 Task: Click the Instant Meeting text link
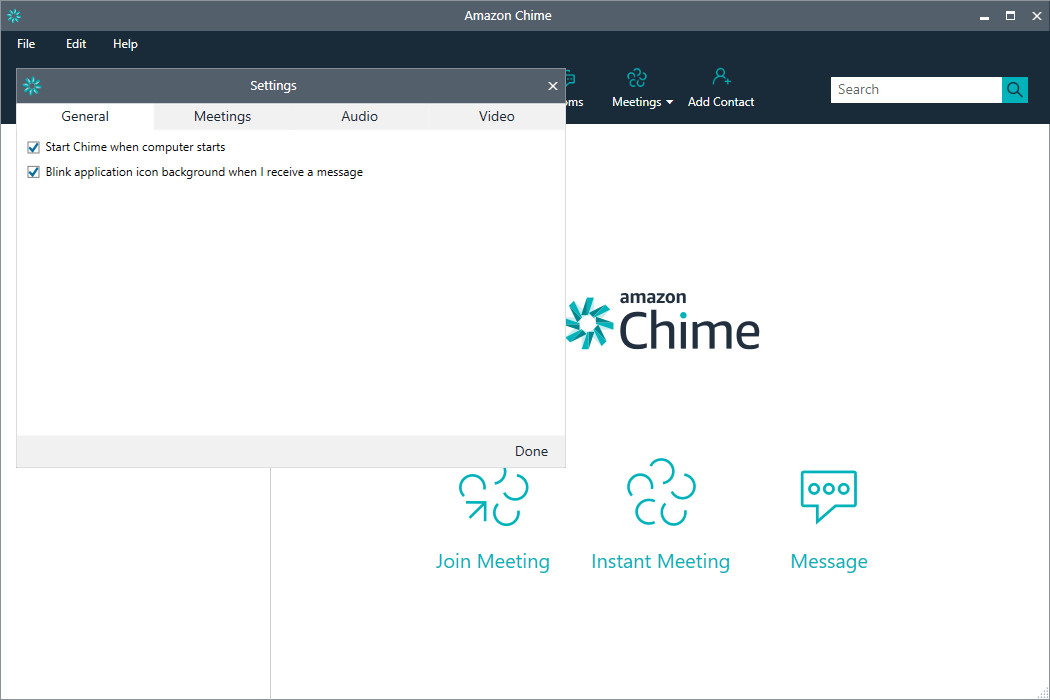pos(660,561)
